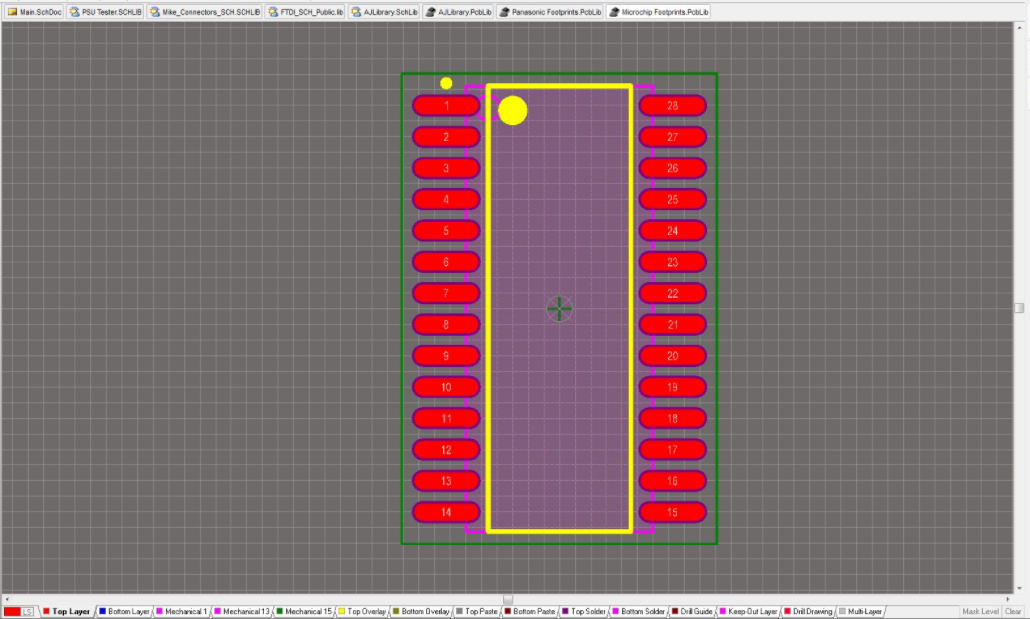The width and height of the screenshot is (1030, 619).
Task: Select the Mechanical 15 layer tab
Action: point(303,611)
